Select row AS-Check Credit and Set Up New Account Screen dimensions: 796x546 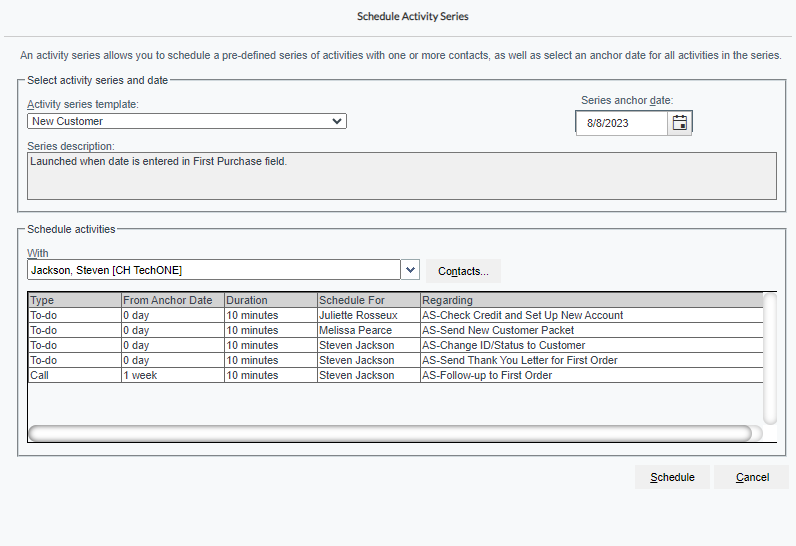coord(395,315)
